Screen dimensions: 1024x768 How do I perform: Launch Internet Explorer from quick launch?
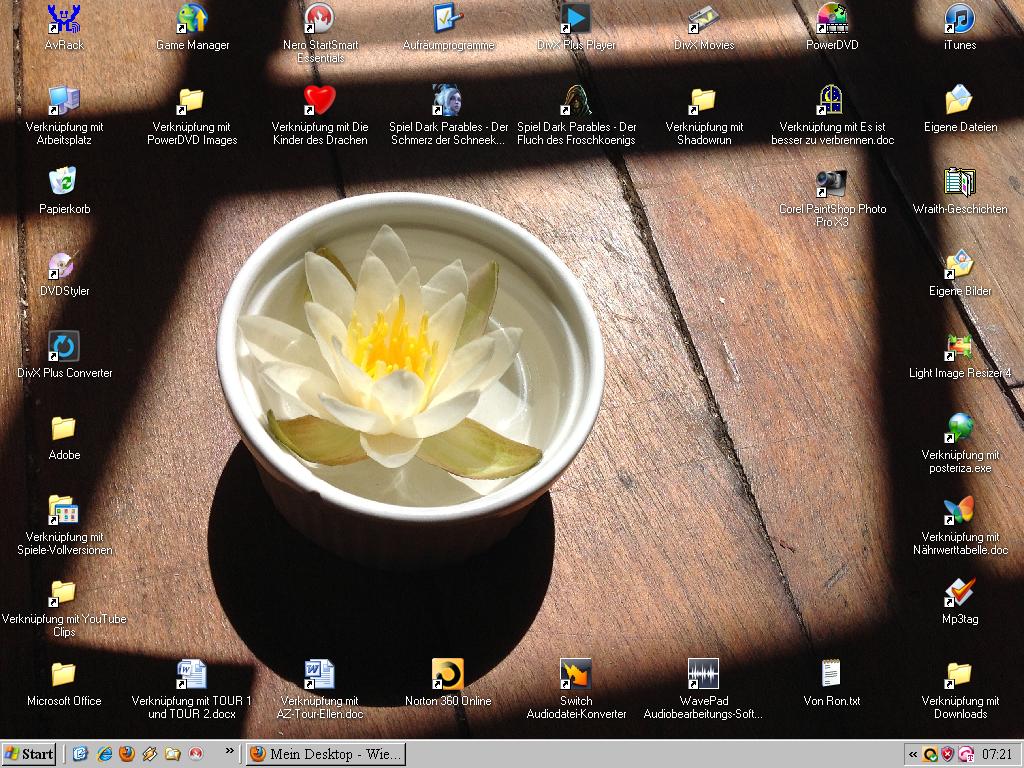[x=104, y=754]
